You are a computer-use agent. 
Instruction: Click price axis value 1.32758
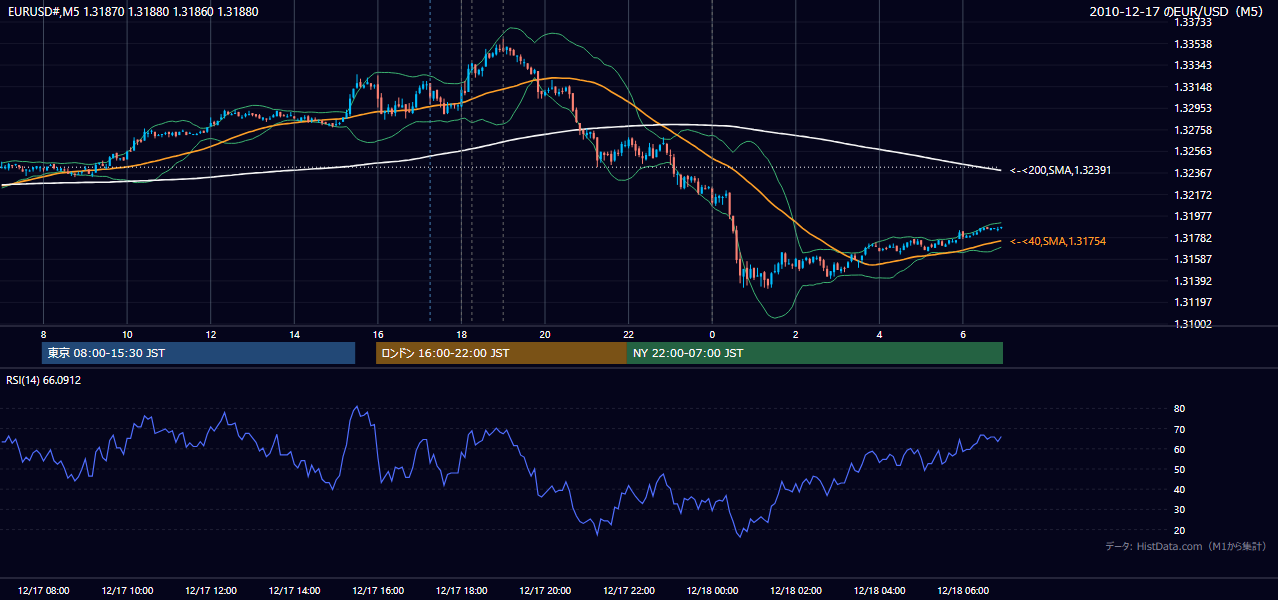coord(1192,130)
